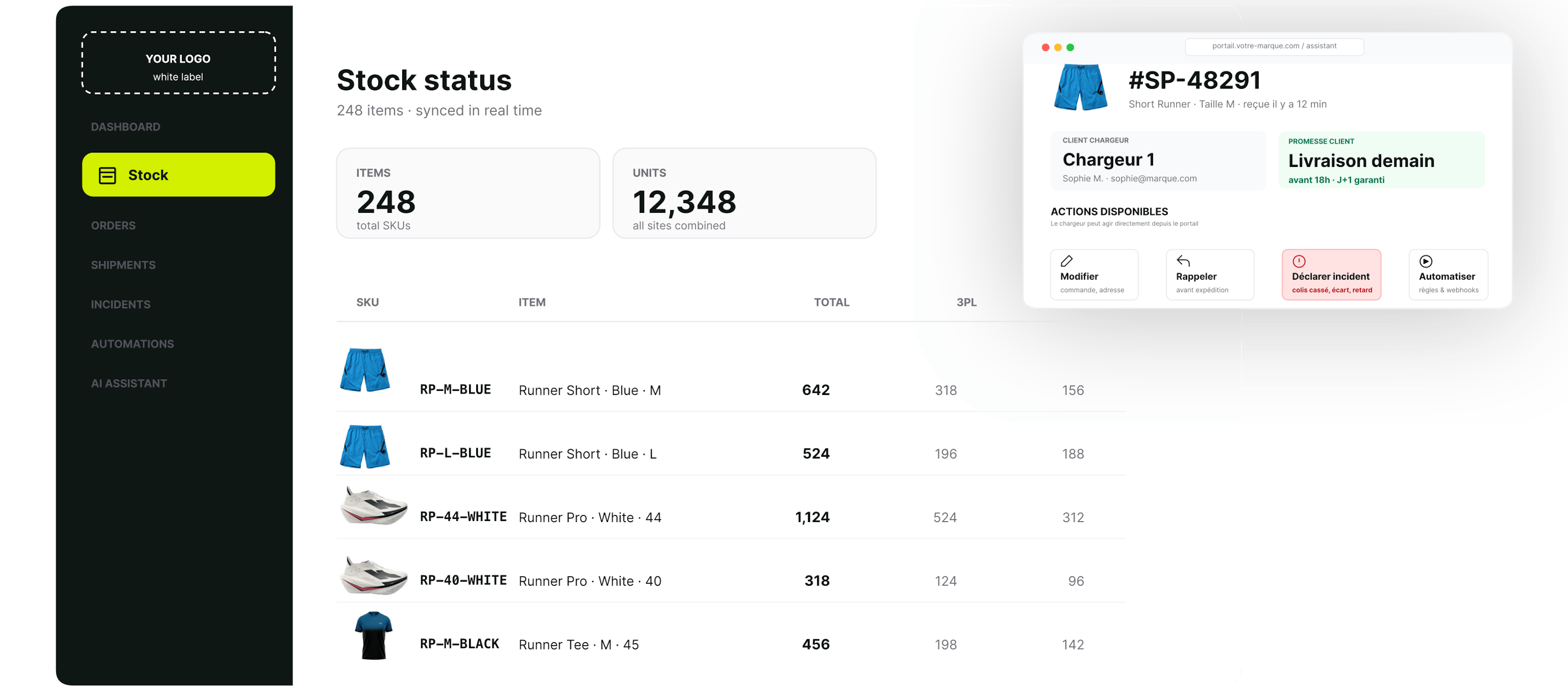The height and width of the screenshot is (691, 1568).
Task: Open Automations in the sidebar
Action: click(132, 344)
